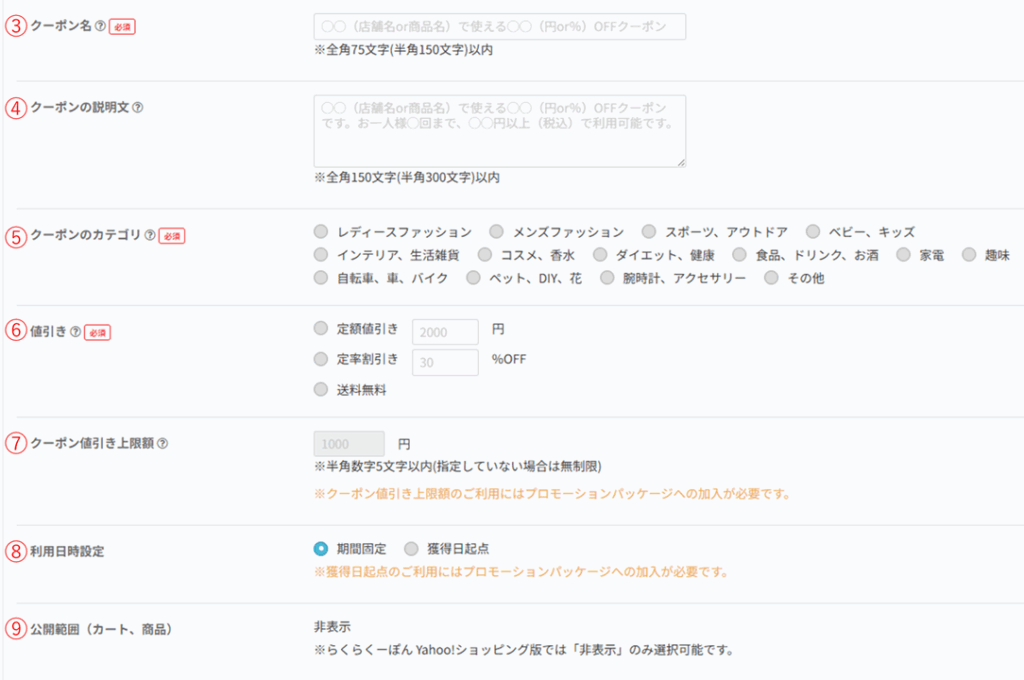Select ペット、DIY、花 category

click(474, 278)
